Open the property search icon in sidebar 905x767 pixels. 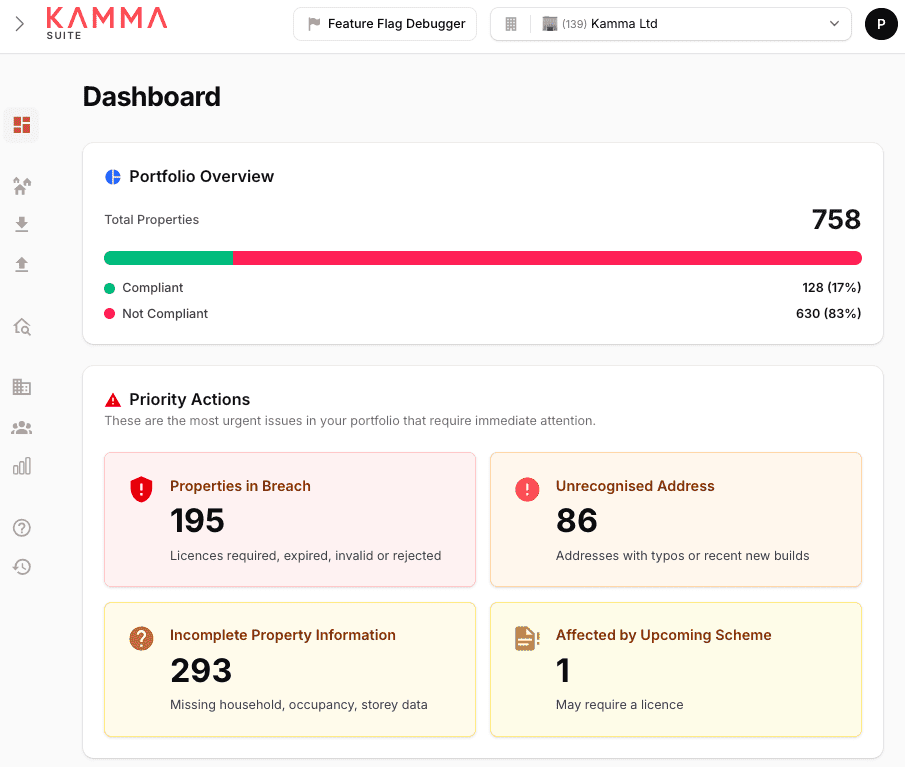coord(22,327)
